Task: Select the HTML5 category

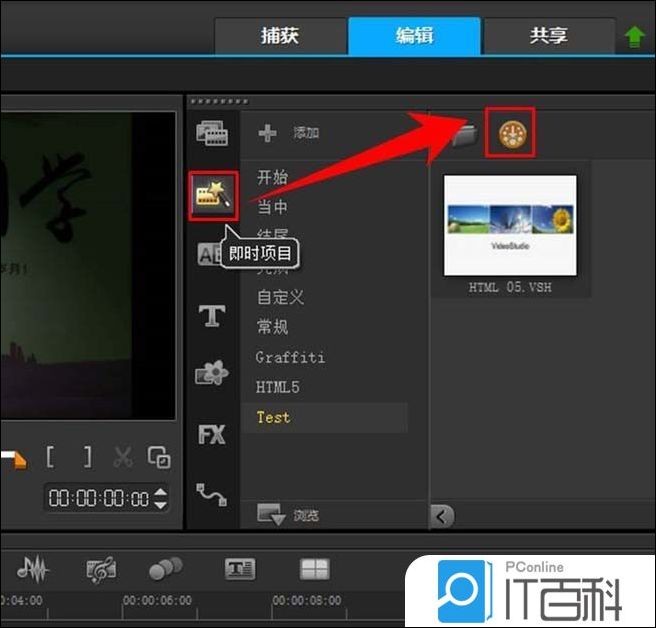Action: pos(278,387)
